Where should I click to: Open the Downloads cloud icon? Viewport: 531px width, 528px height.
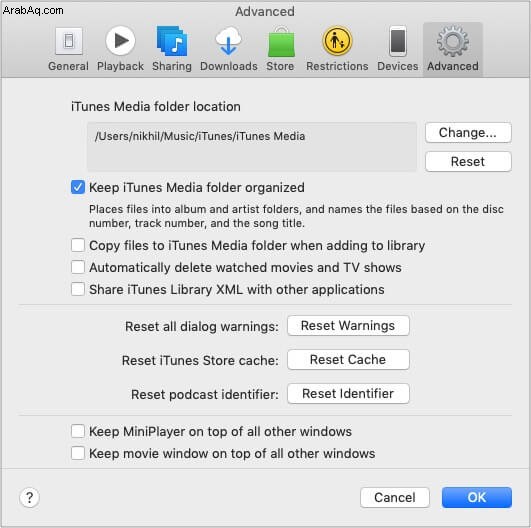(x=229, y=41)
